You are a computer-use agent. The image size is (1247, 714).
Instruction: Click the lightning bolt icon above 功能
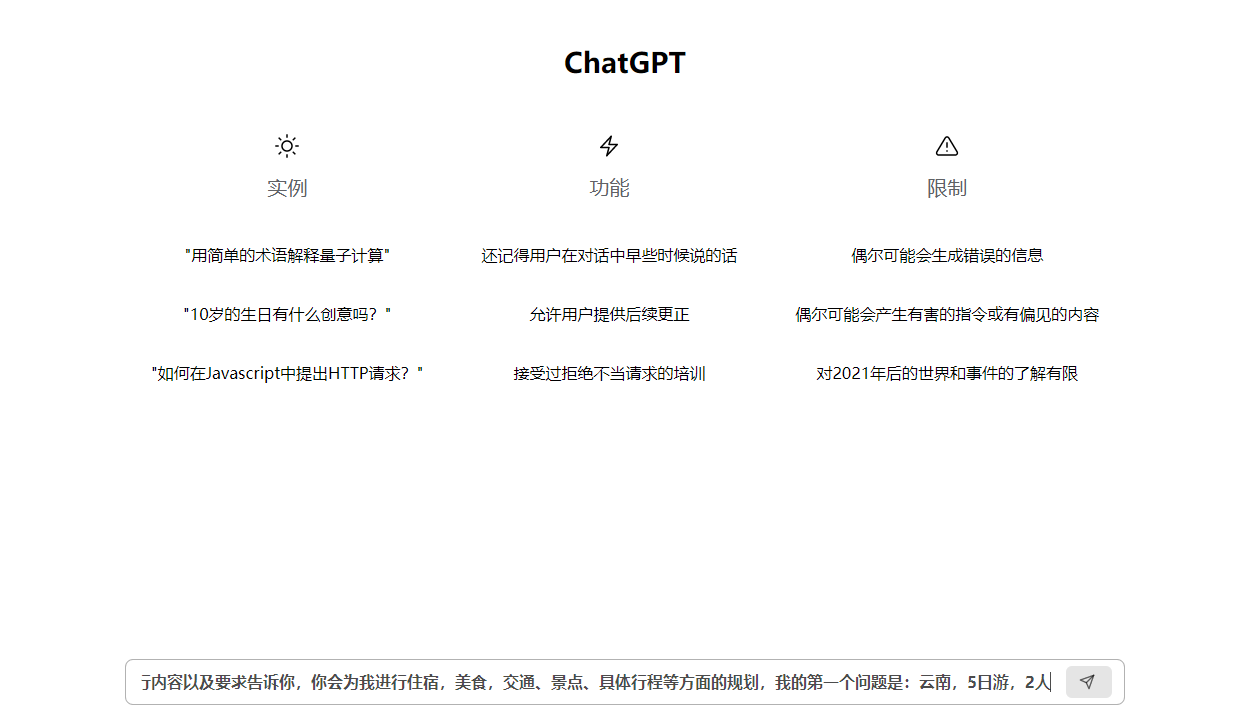pos(609,147)
